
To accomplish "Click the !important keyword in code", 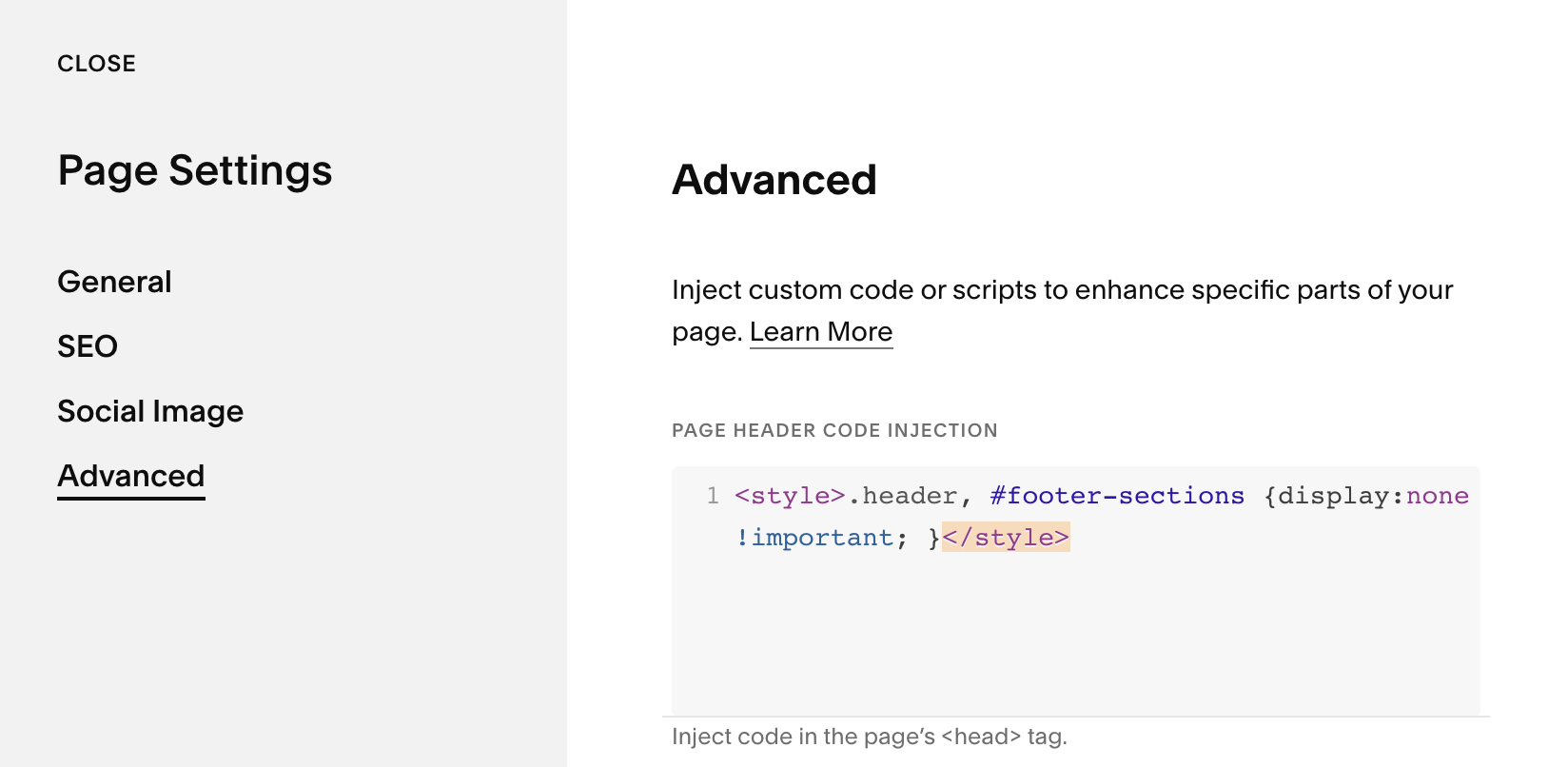I will tap(814, 538).
